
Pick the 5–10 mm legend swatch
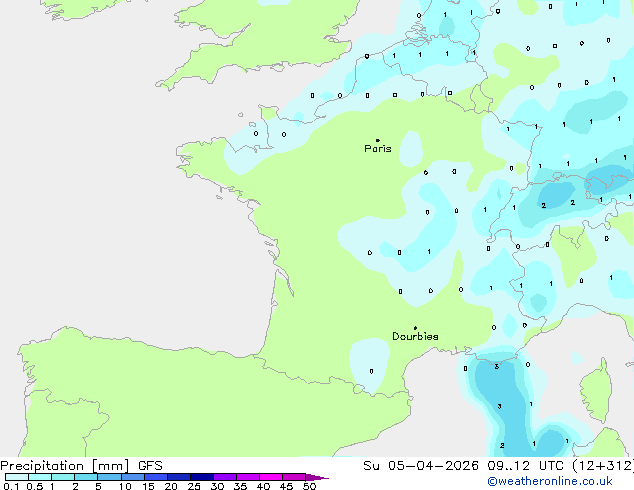pos(110,477)
